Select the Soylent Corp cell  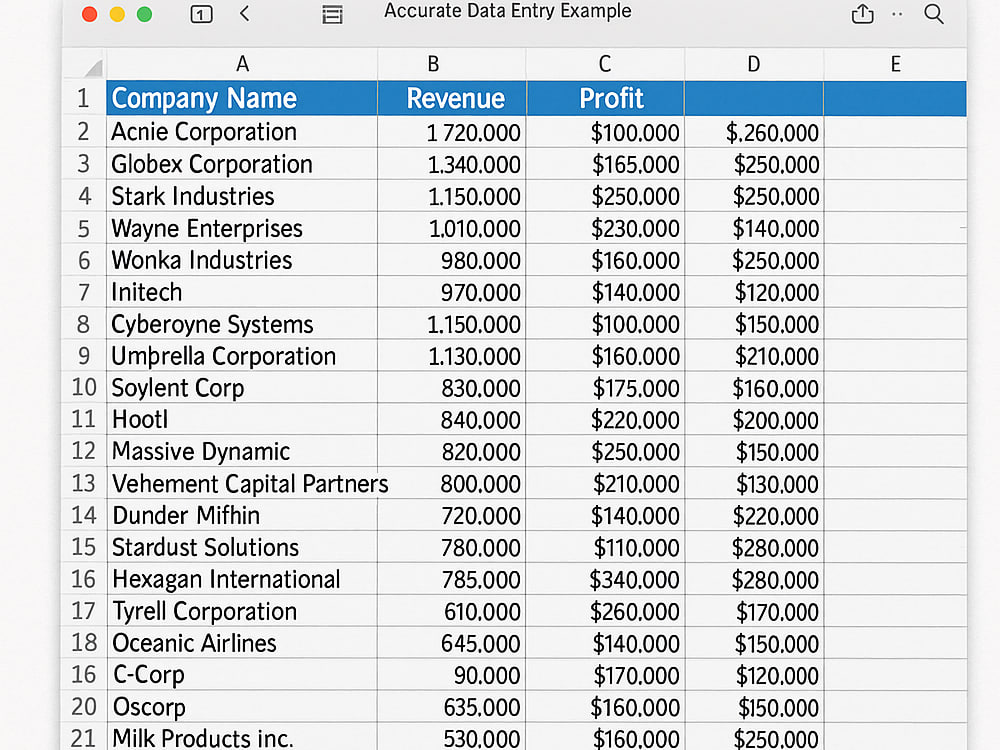click(242, 388)
